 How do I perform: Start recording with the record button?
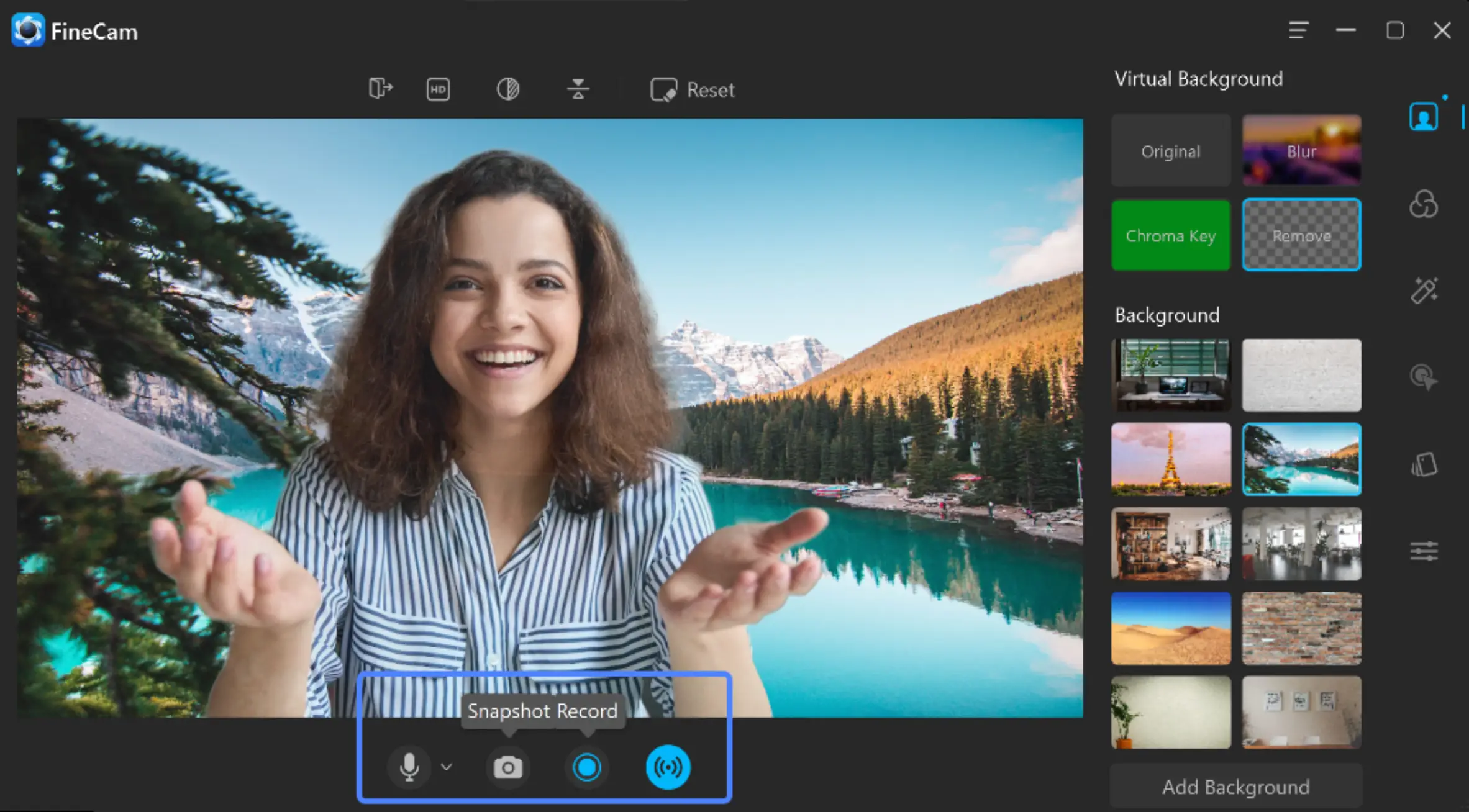point(586,767)
